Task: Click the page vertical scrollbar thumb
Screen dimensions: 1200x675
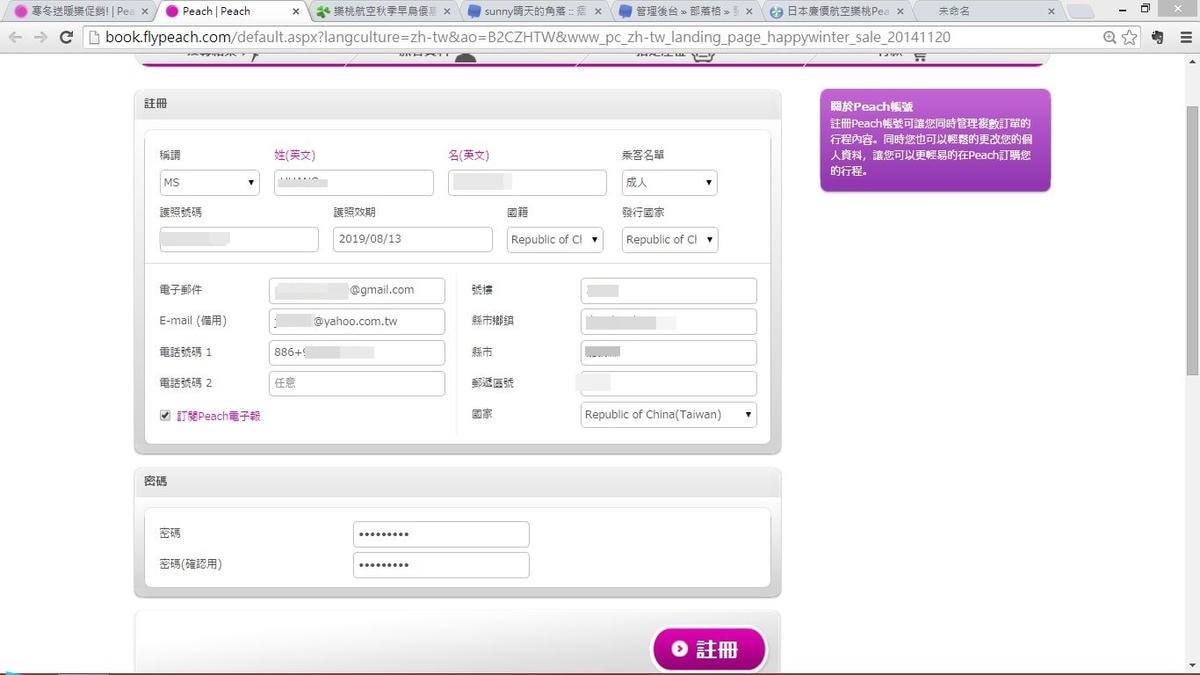Action: pos(1191,240)
